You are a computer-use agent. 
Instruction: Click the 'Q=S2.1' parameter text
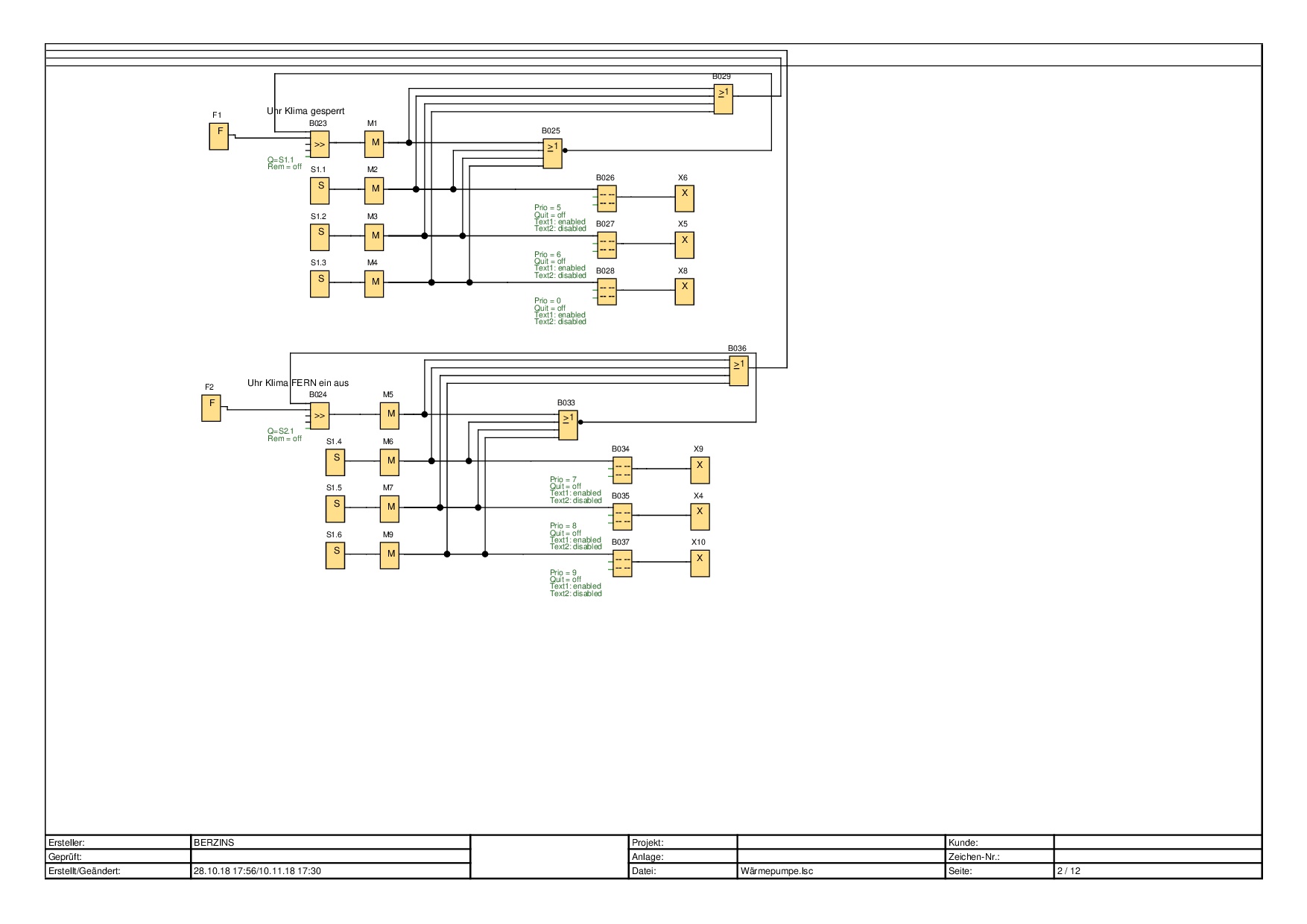click(281, 431)
